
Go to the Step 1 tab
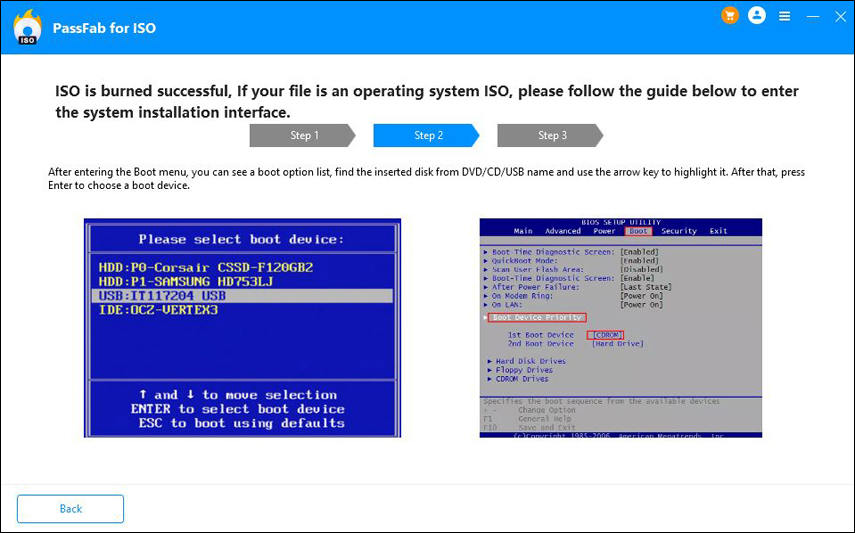(x=302, y=135)
